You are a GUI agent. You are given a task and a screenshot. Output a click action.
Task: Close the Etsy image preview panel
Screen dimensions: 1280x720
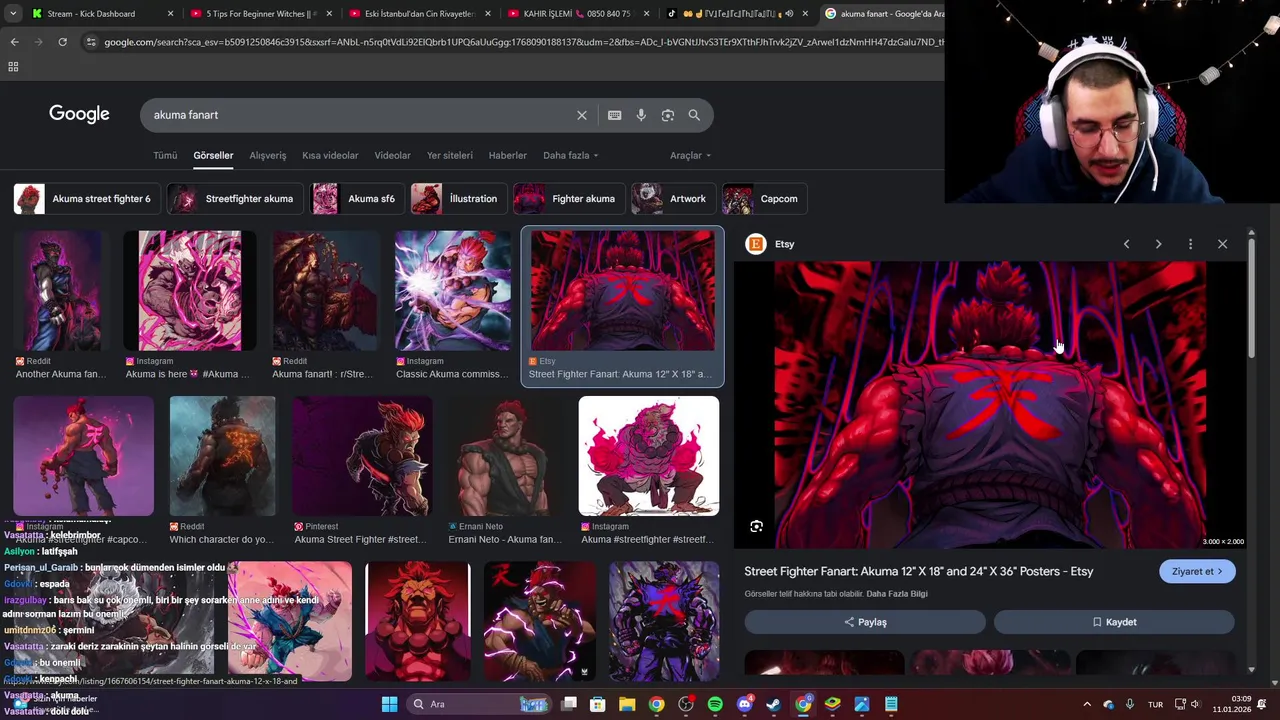1222,244
